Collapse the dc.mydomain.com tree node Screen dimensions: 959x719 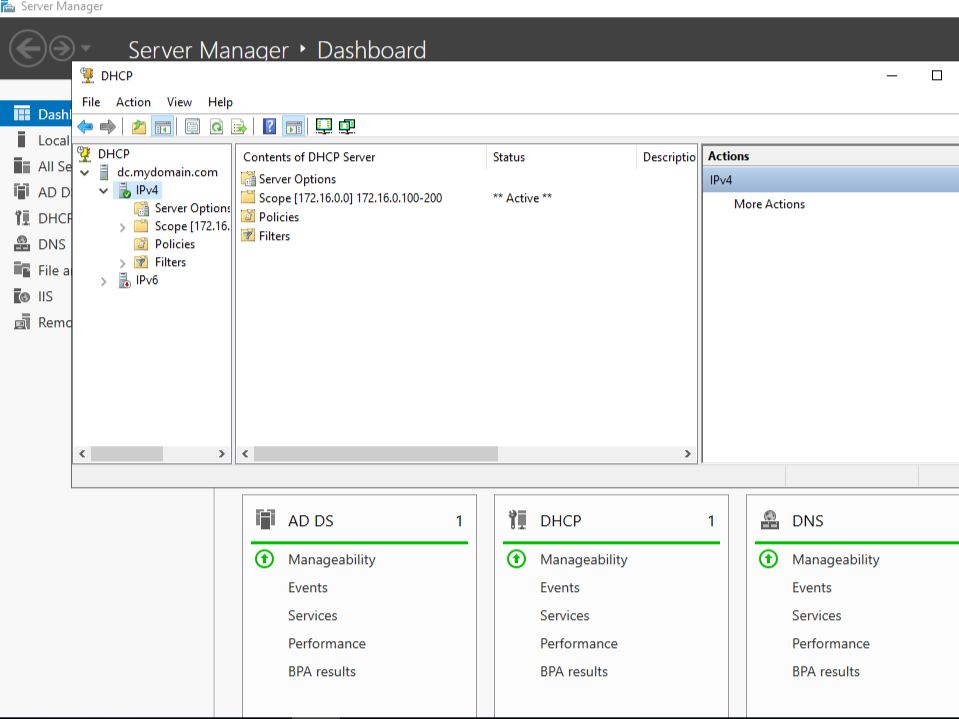click(x=85, y=172)
